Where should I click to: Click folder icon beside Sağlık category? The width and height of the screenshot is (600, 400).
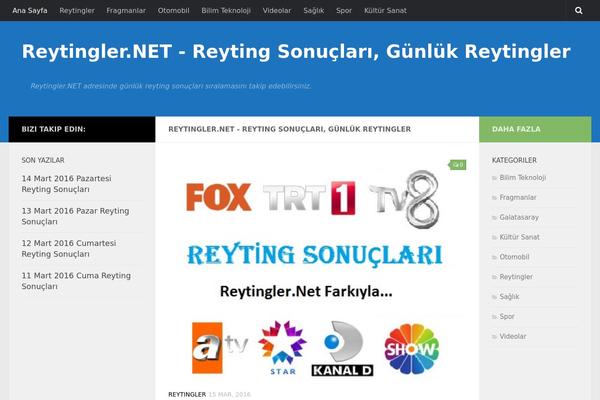(494, 297)
